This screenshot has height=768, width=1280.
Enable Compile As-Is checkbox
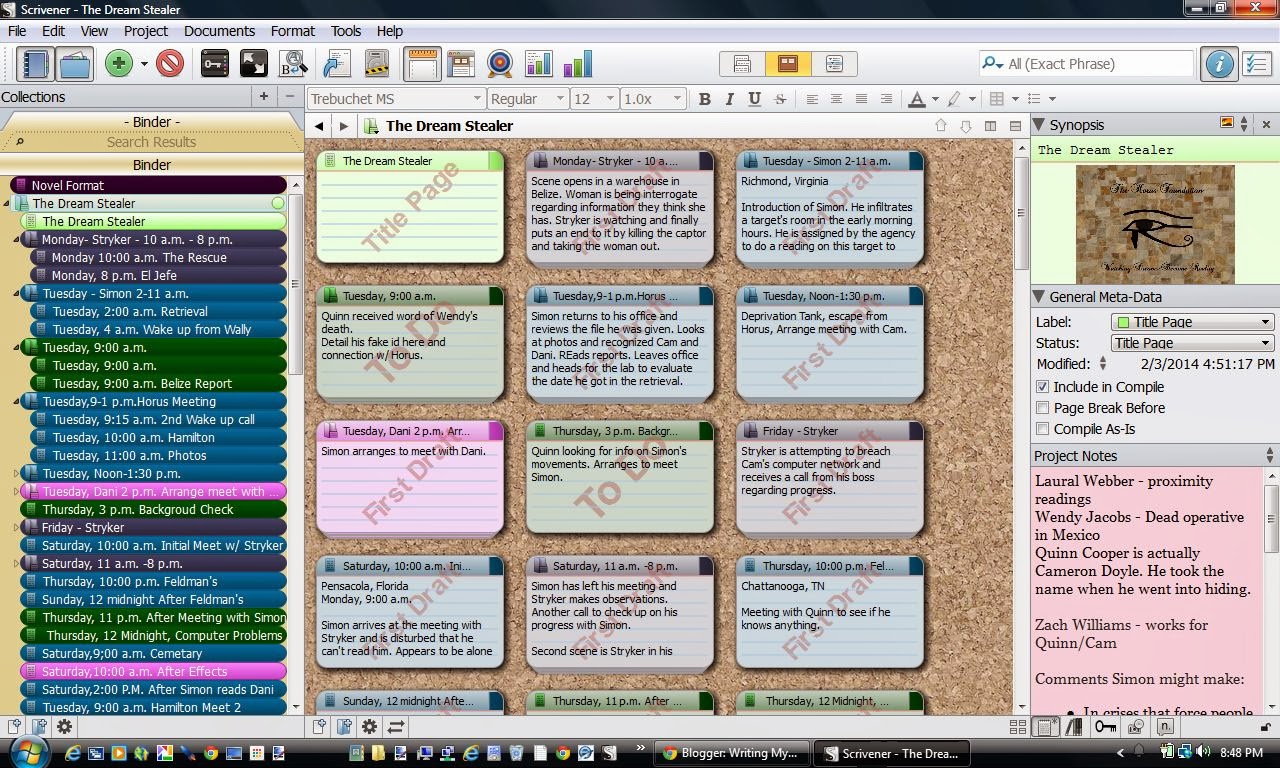click(x=1043, y=429)
